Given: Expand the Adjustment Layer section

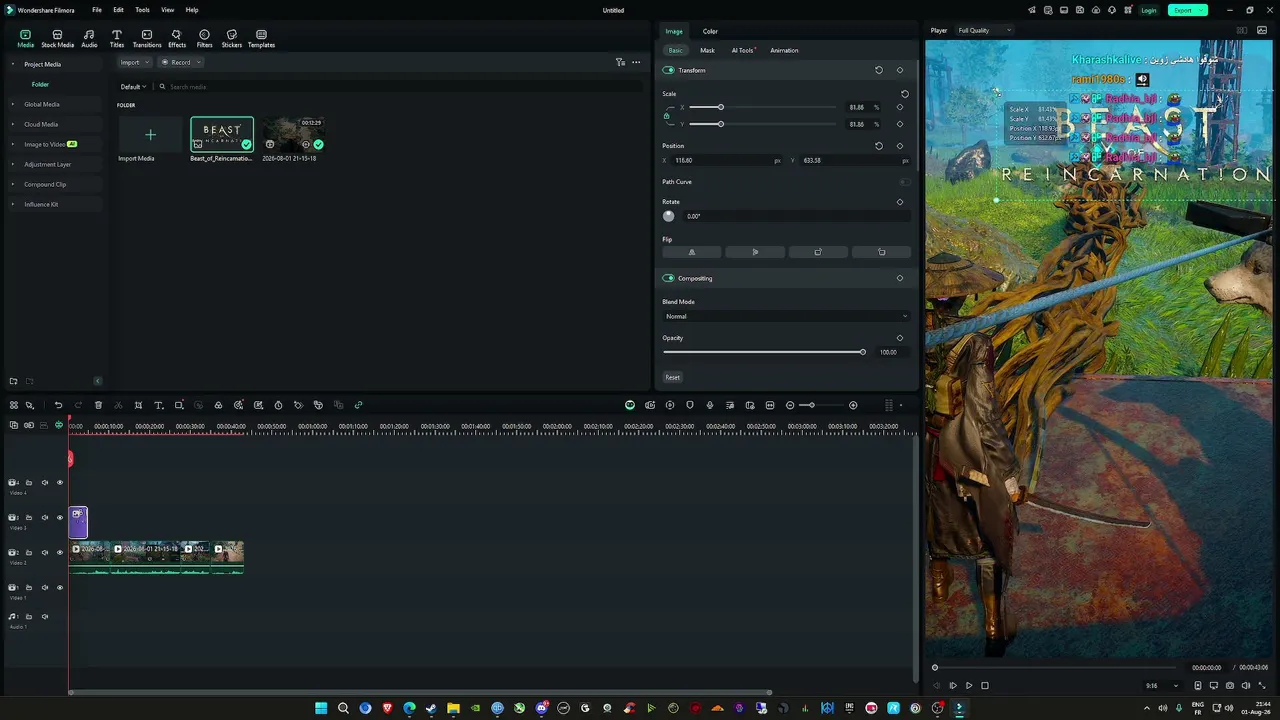Looking at the screenshot, I should (x=13, y=164).
